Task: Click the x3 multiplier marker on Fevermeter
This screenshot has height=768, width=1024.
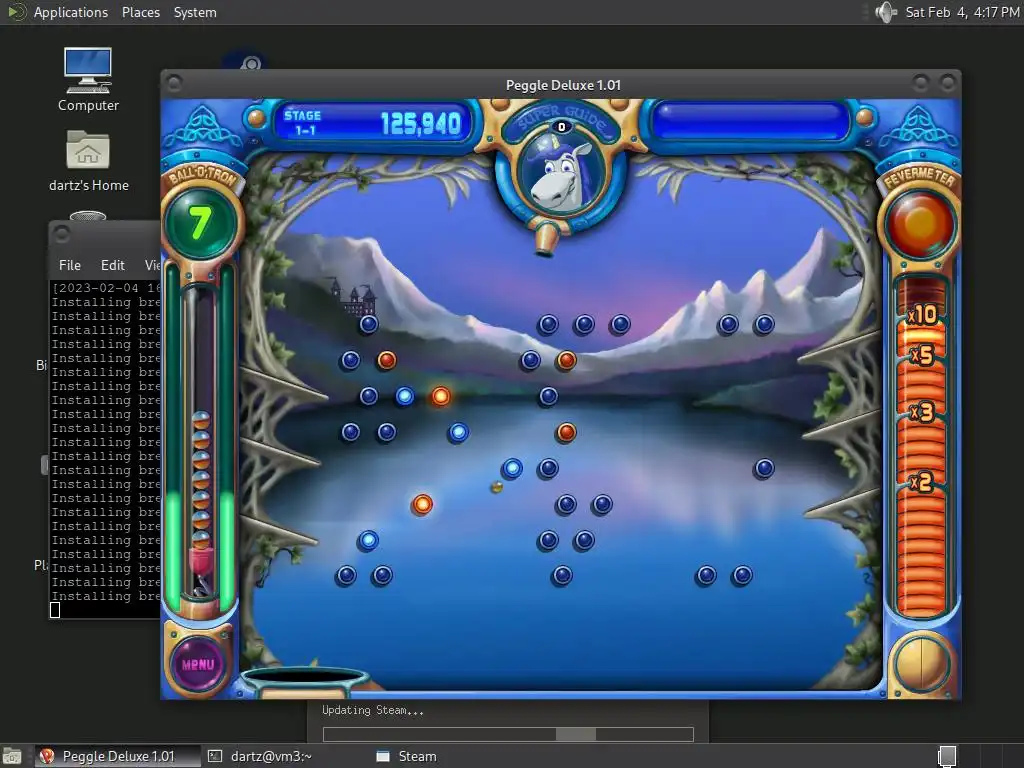Action: [x=921, y=412]
